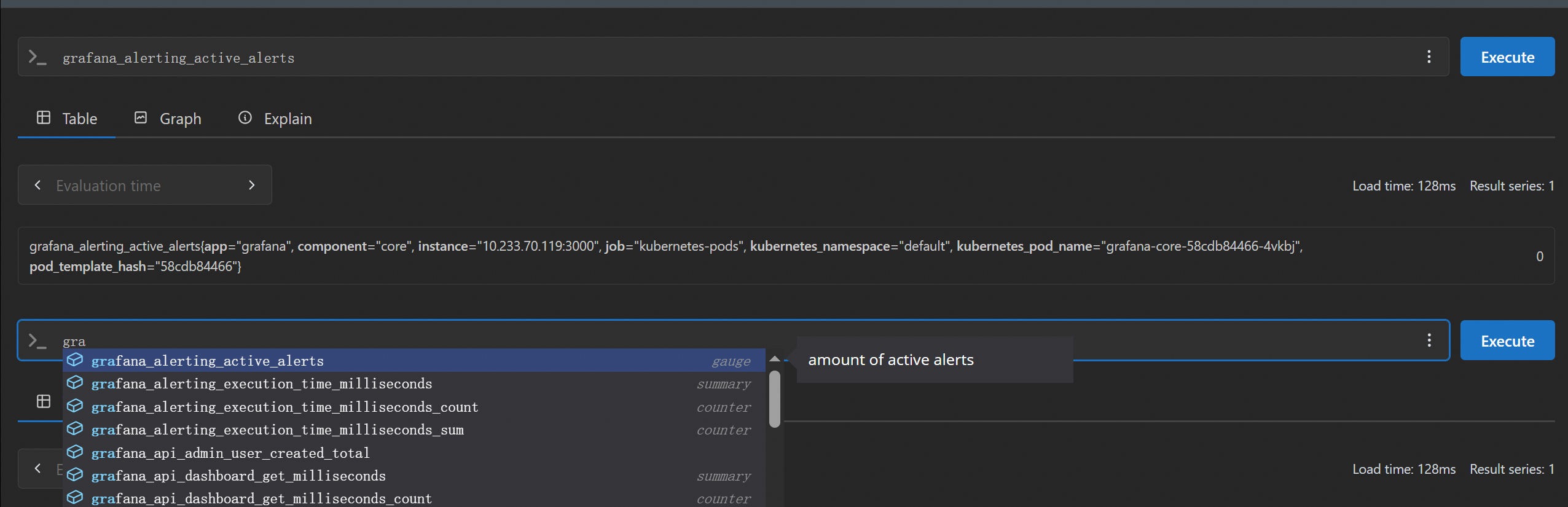Step evaluation time forward with right chevron
The width and height of the screenshot is (1568, 507).
251,185
